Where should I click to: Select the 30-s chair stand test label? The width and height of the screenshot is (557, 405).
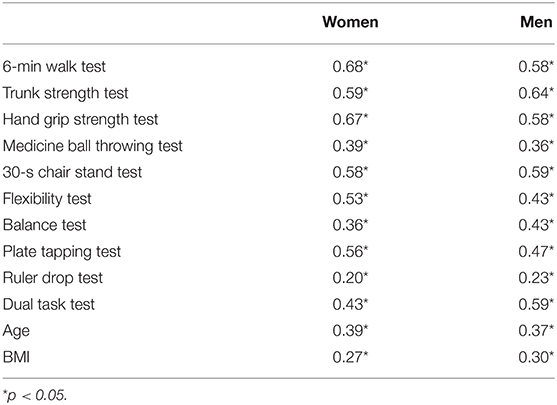(72, 172)
